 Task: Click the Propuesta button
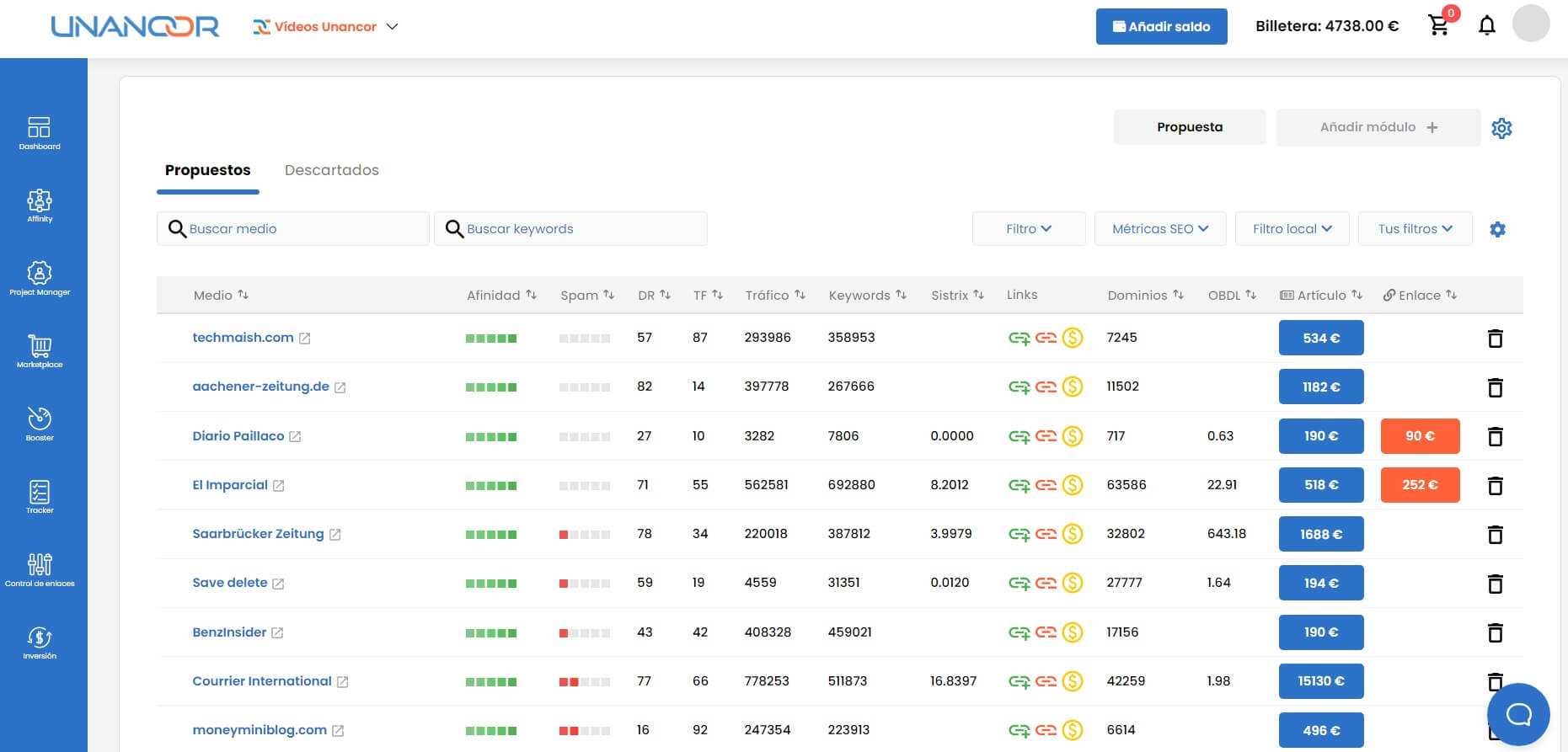tap(1190, 127)
